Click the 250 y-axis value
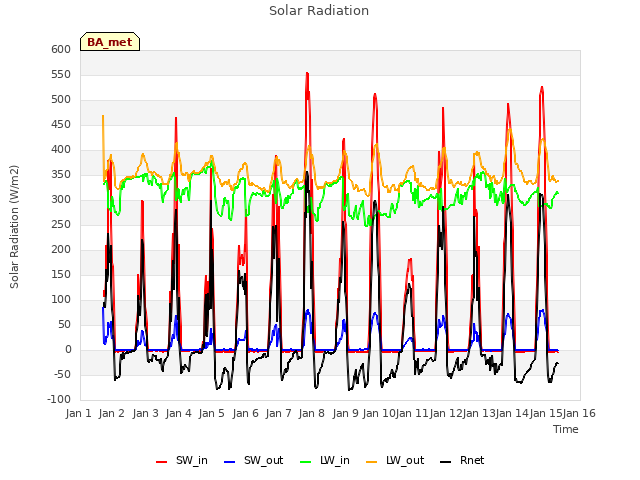Viewport: 640px width, 480px height. [61, 224]
